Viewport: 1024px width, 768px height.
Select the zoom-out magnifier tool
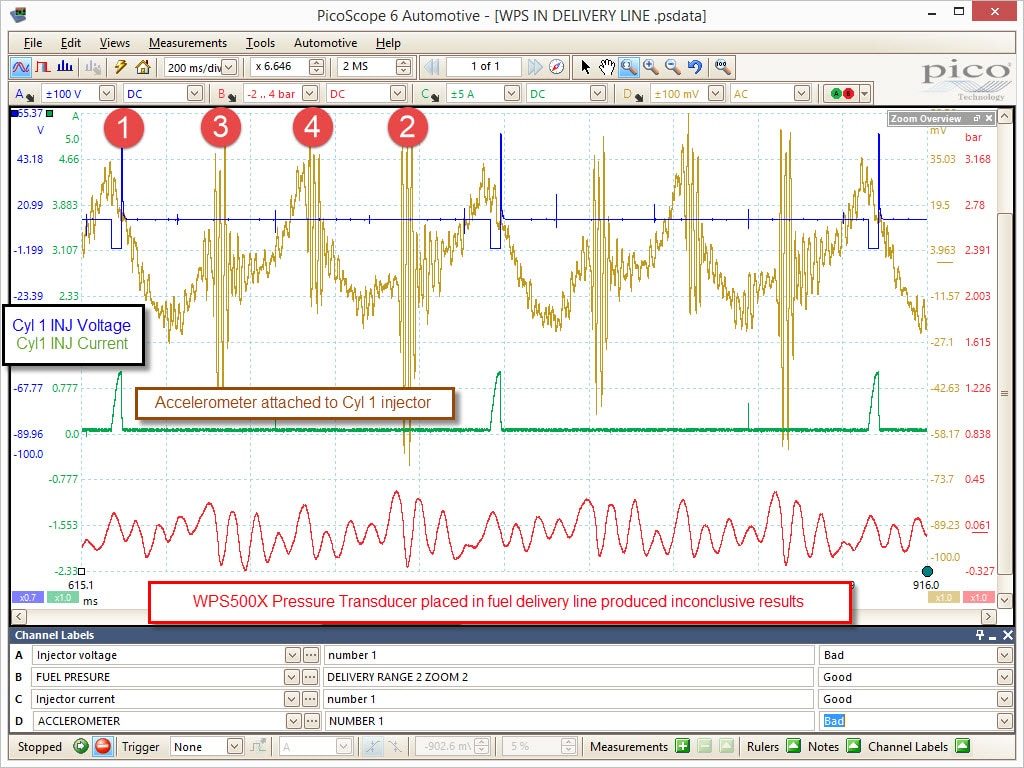point(673,67)
